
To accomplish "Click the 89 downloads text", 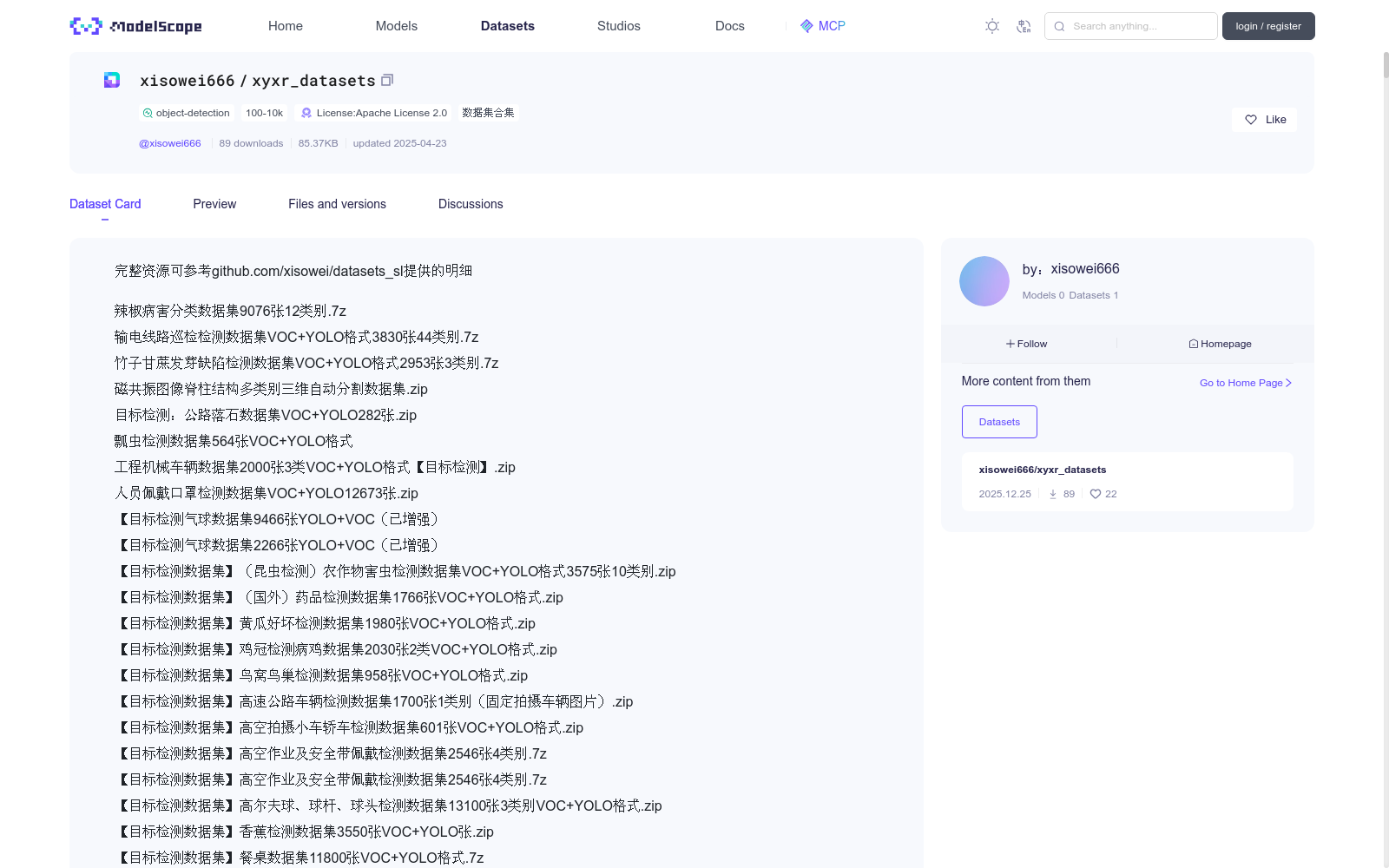I will tap(251, 143).
